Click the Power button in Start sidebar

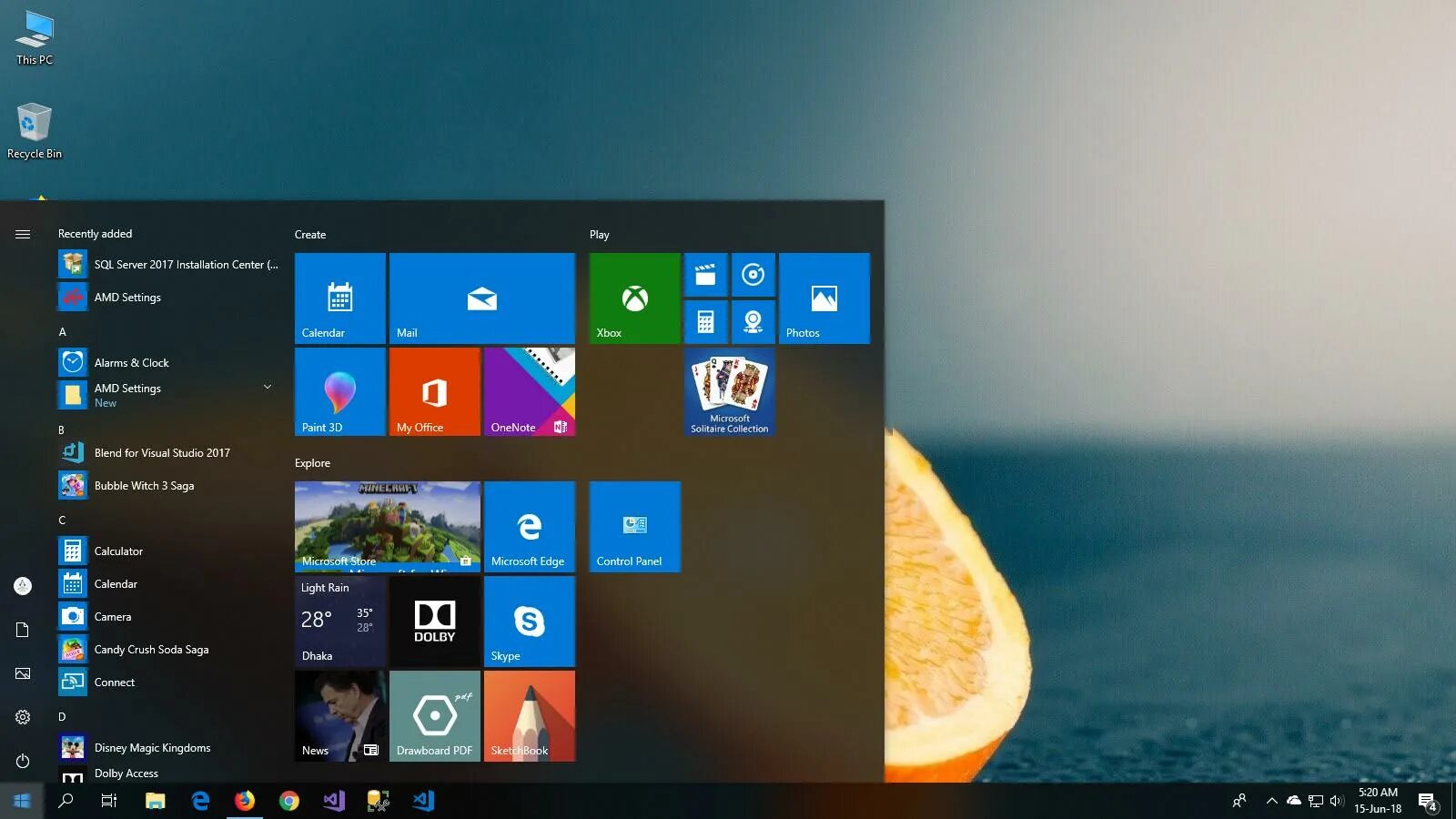point(23,761)
